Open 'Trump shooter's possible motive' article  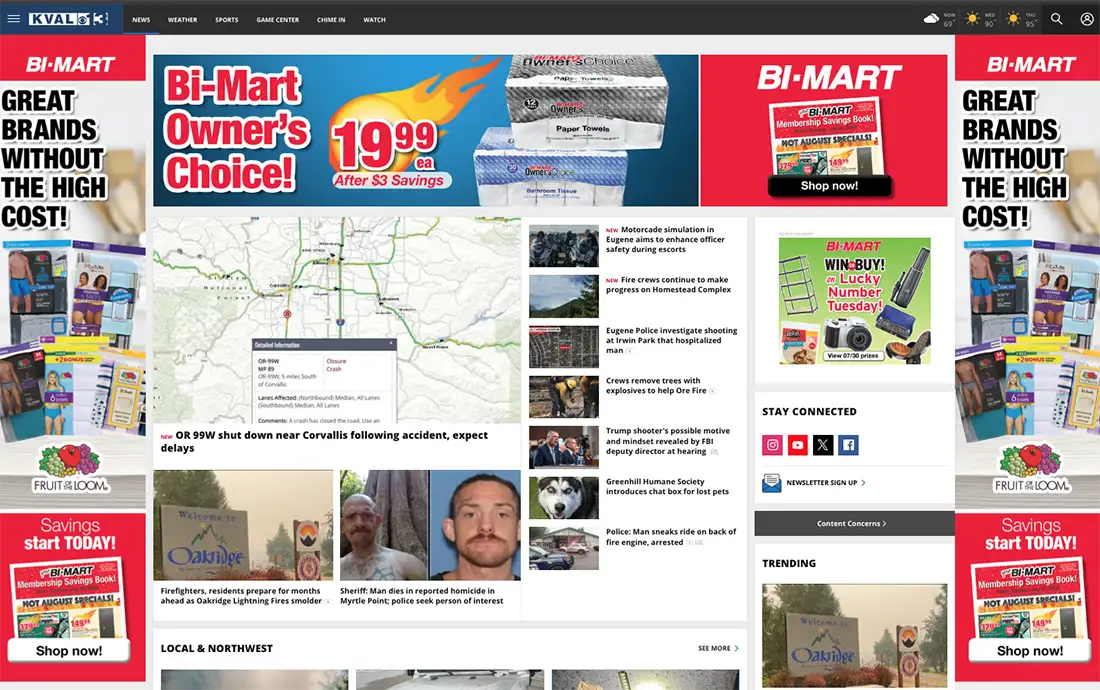click(x=668, y=441)
